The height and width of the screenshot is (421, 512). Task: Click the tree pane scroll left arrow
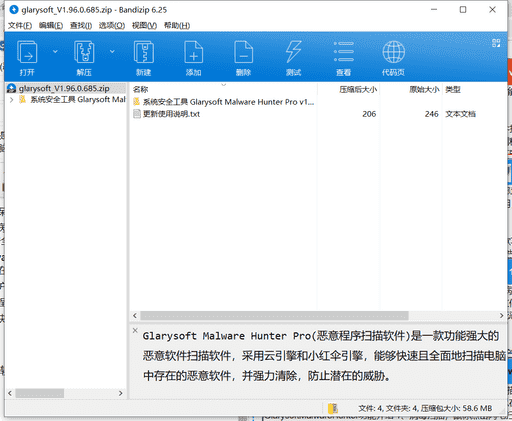tap(10, 393)
